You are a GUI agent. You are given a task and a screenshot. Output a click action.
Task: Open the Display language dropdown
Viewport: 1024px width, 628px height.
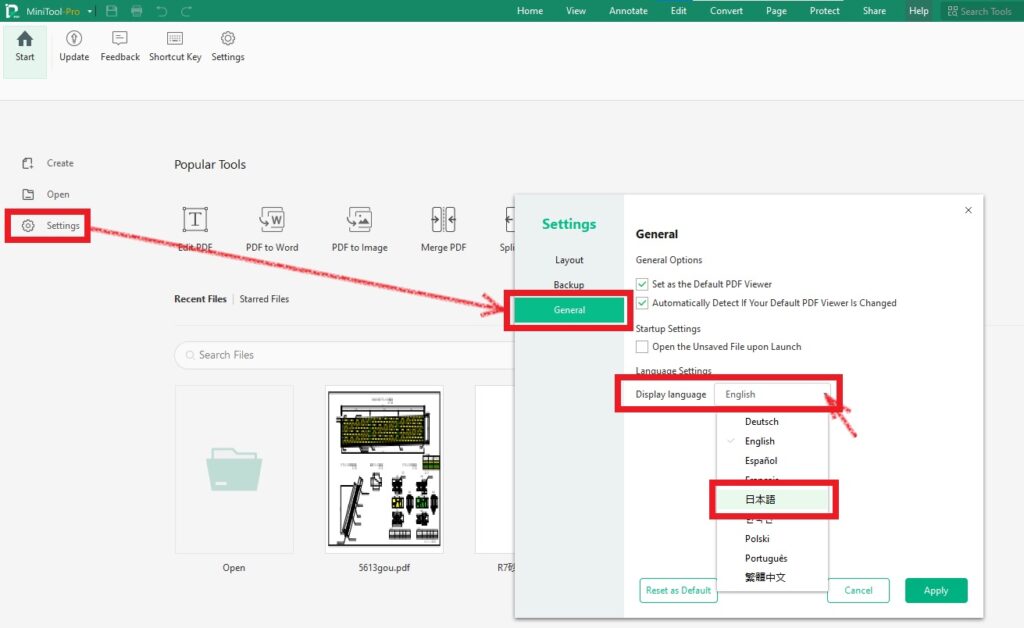coord(772,394)
